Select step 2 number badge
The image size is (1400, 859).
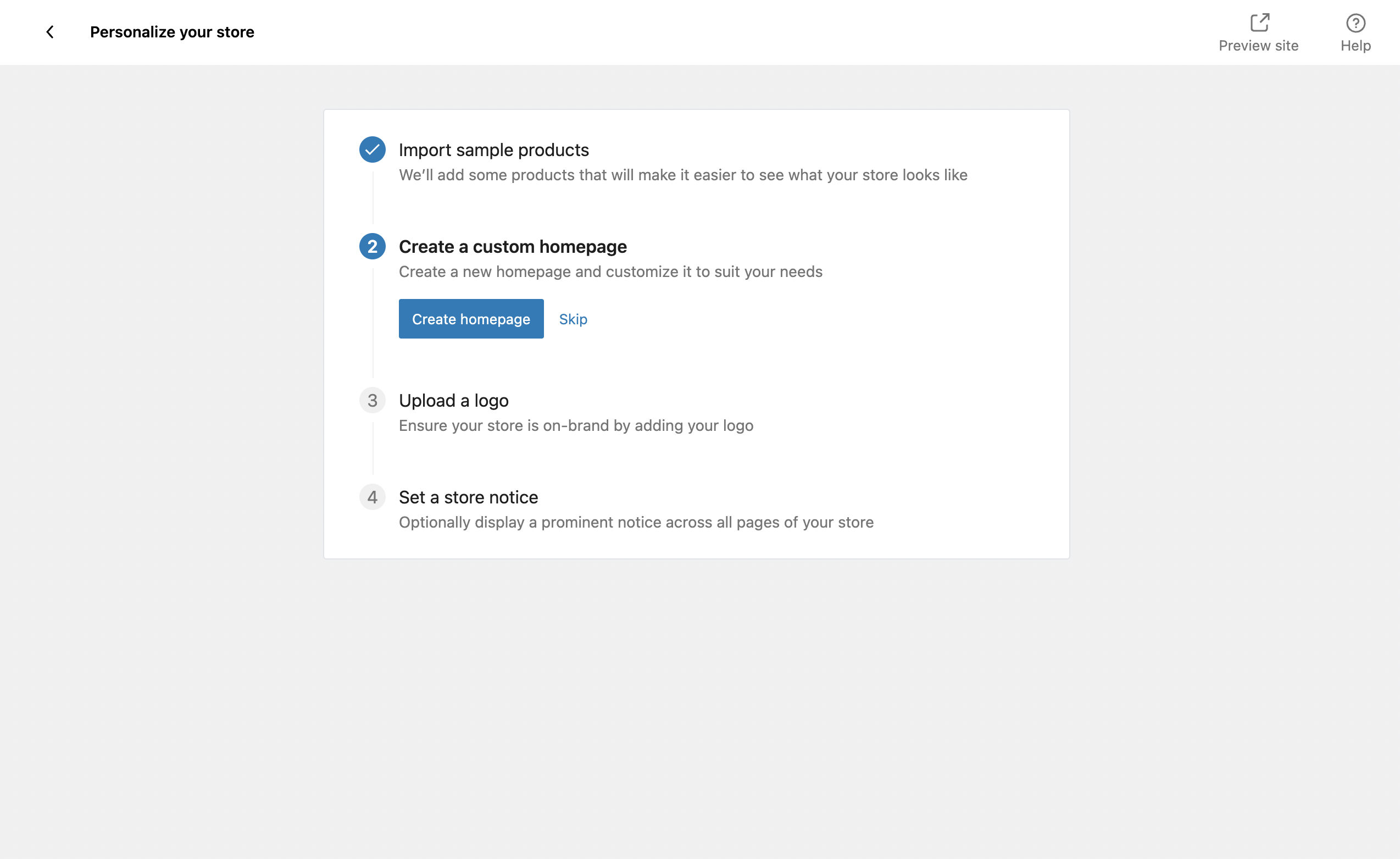pos(372,246)
